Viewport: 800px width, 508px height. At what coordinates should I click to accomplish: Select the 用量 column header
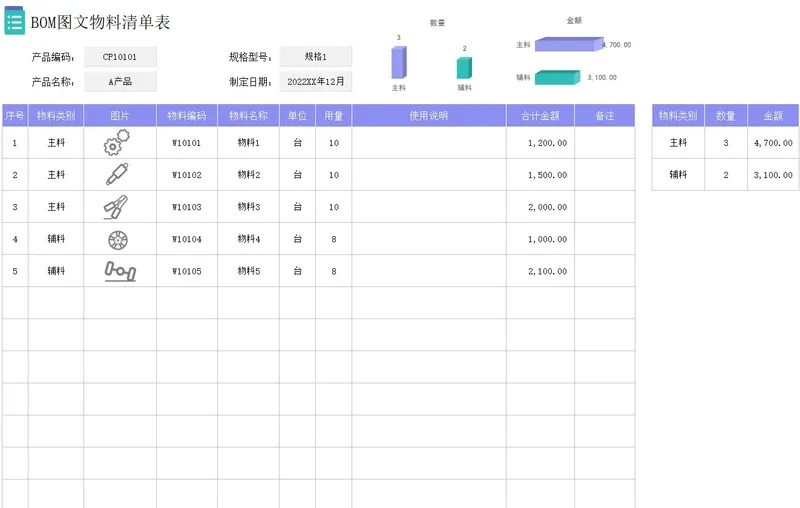[x=334, y=115]
